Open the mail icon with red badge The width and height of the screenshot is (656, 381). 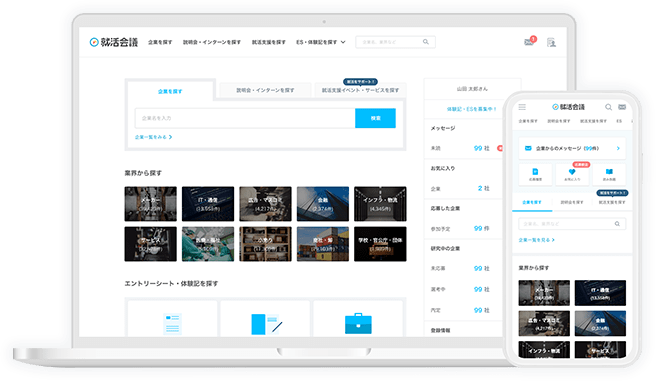click(x=530, y=41)
